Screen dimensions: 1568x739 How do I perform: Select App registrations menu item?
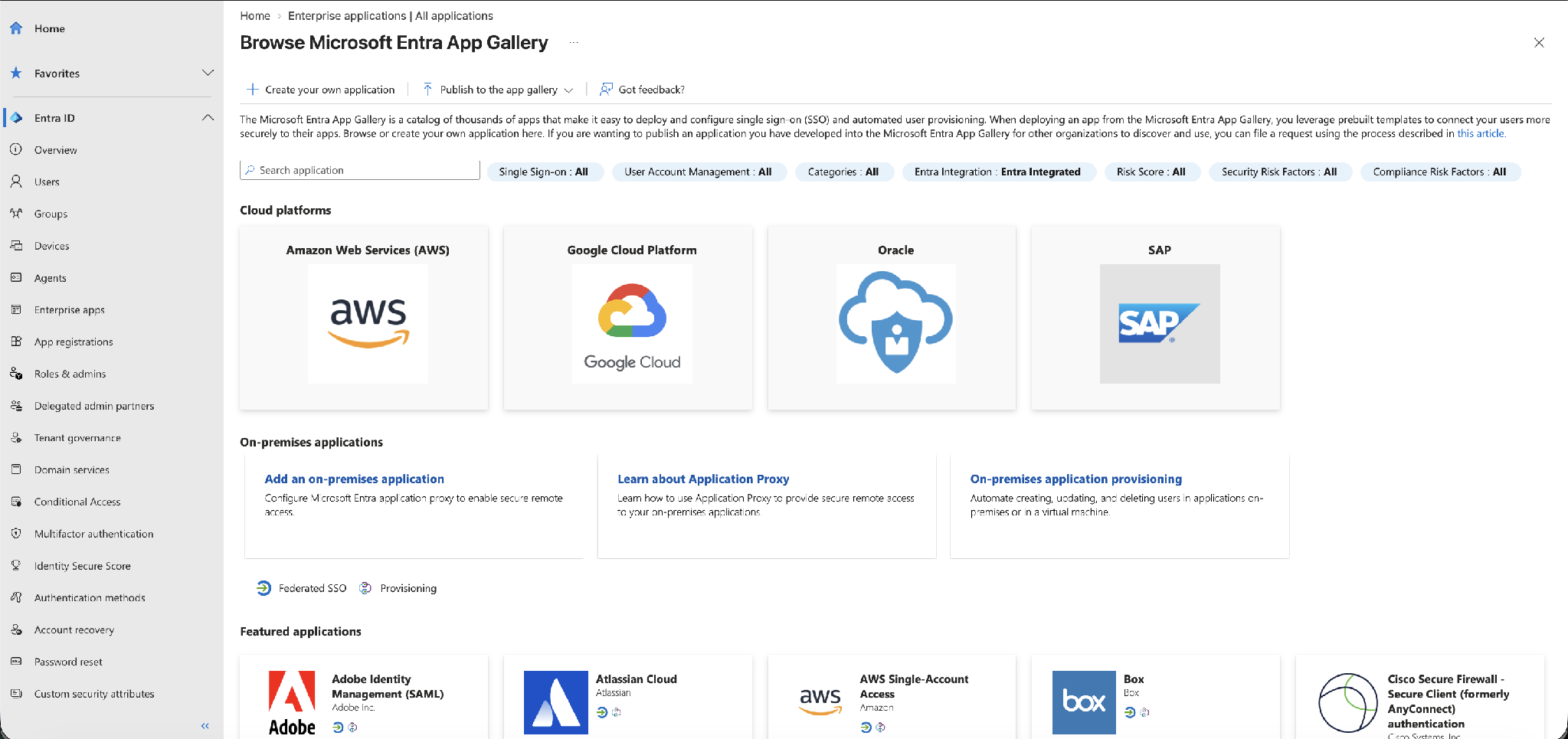click(74, 342)
